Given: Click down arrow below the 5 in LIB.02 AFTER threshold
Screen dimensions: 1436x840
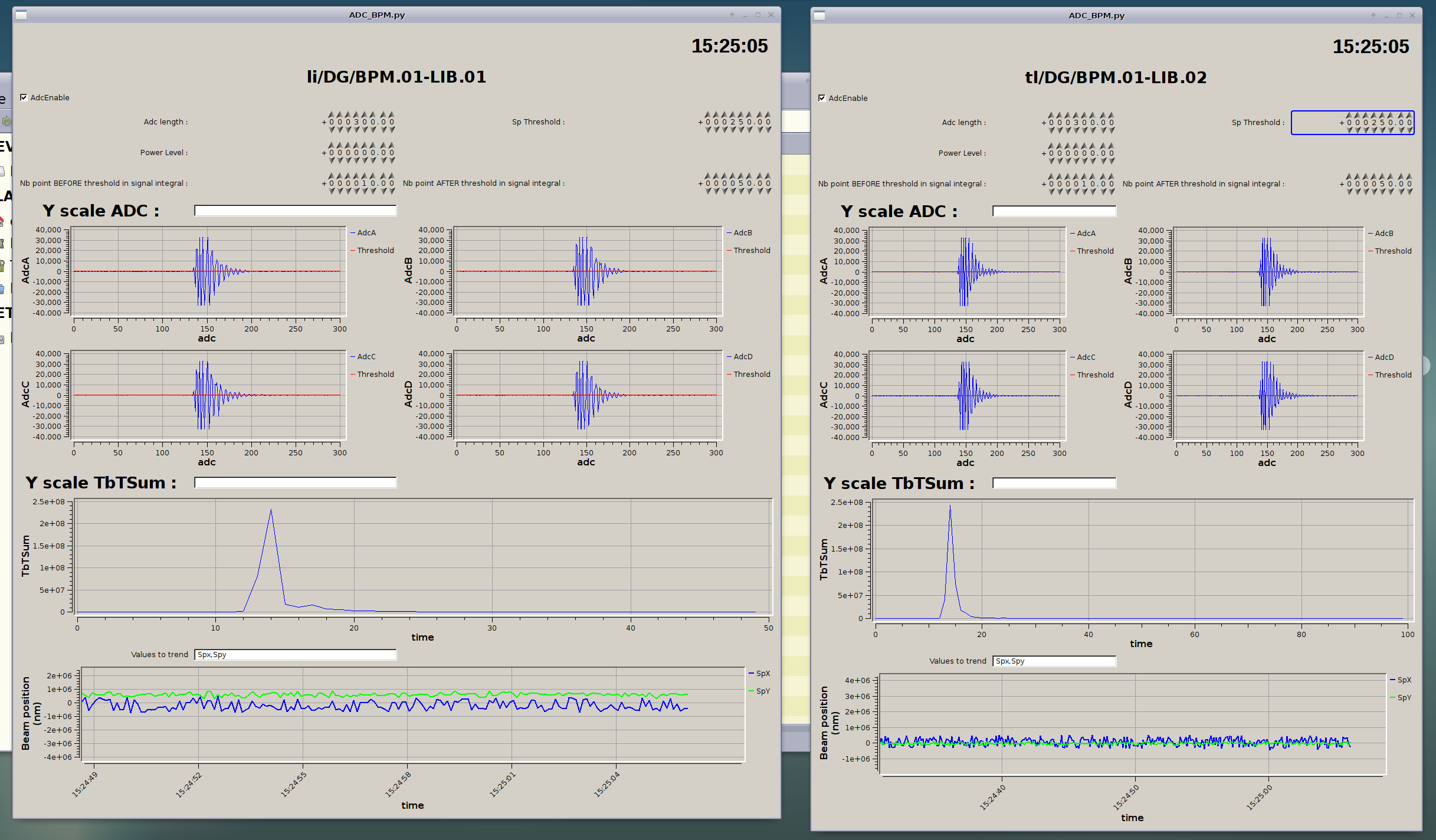Looking at the screenshot, I should click(x=1382, y=192).
